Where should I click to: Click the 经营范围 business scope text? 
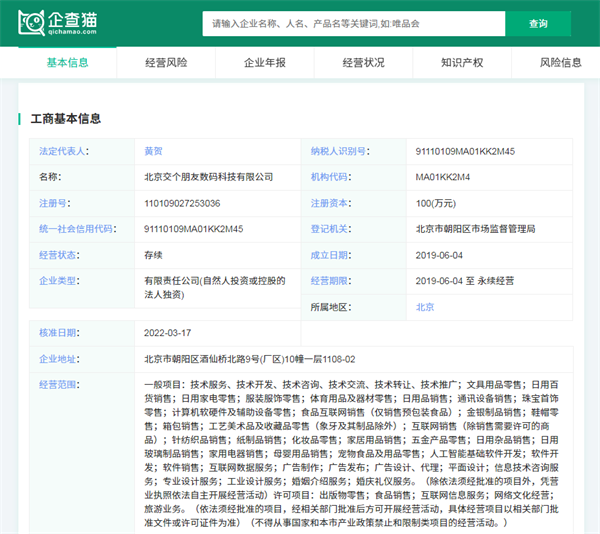(350, 453)
